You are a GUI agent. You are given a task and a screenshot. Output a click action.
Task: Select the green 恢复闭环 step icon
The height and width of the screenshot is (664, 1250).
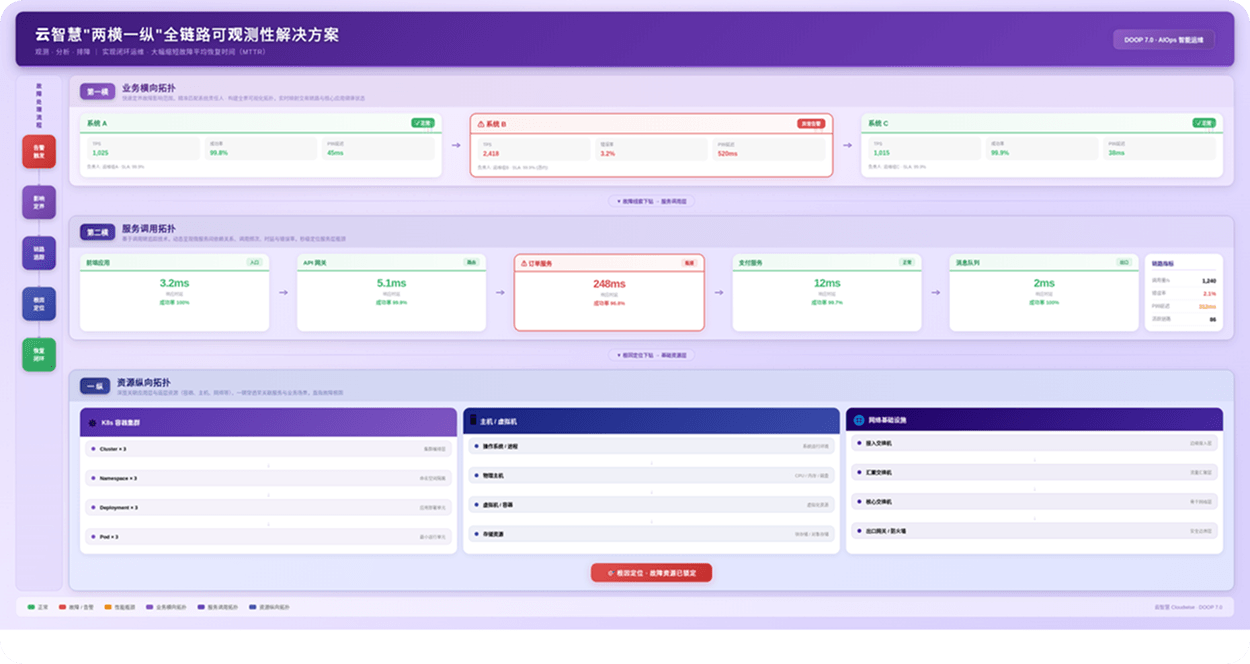click(x=38, y=354)
